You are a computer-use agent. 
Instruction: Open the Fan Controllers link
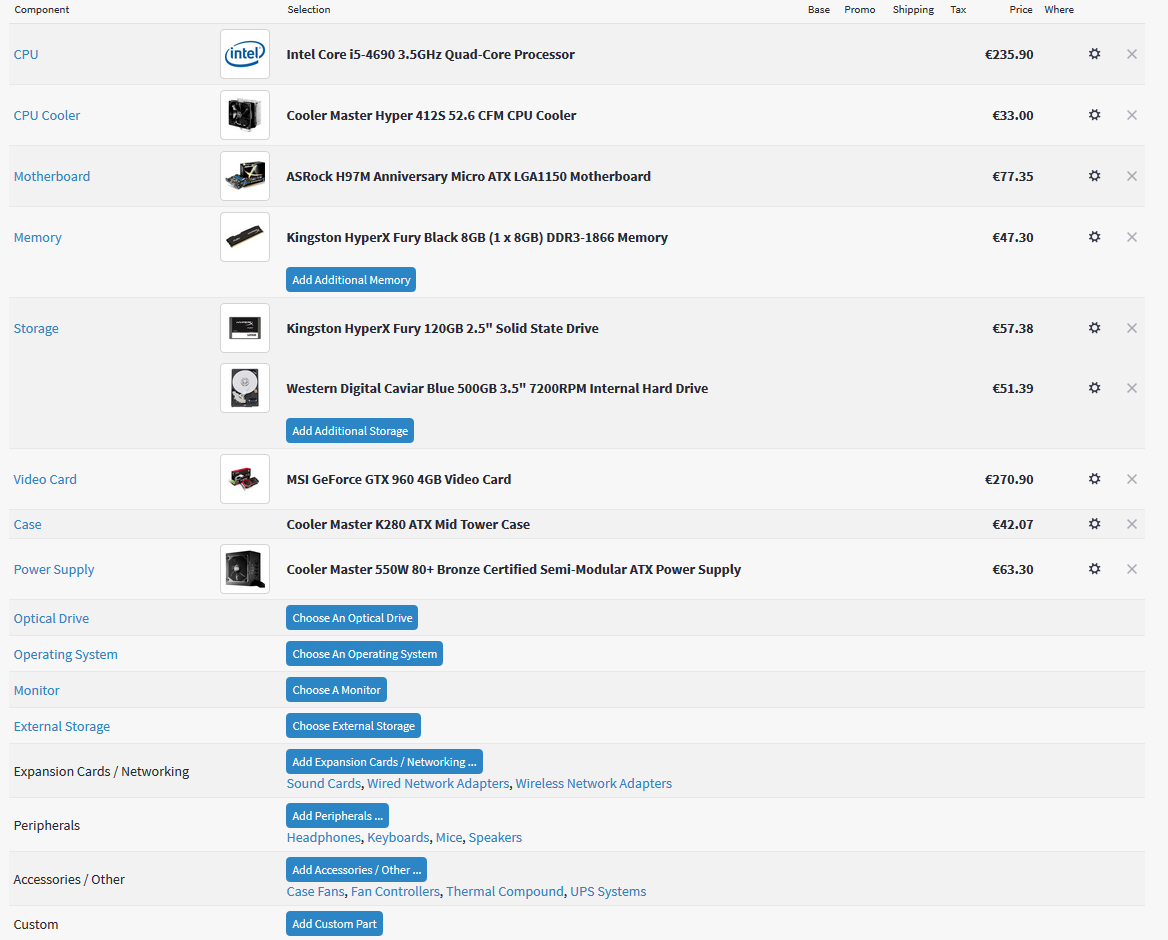pyautogui.click(x=396, y=892)
